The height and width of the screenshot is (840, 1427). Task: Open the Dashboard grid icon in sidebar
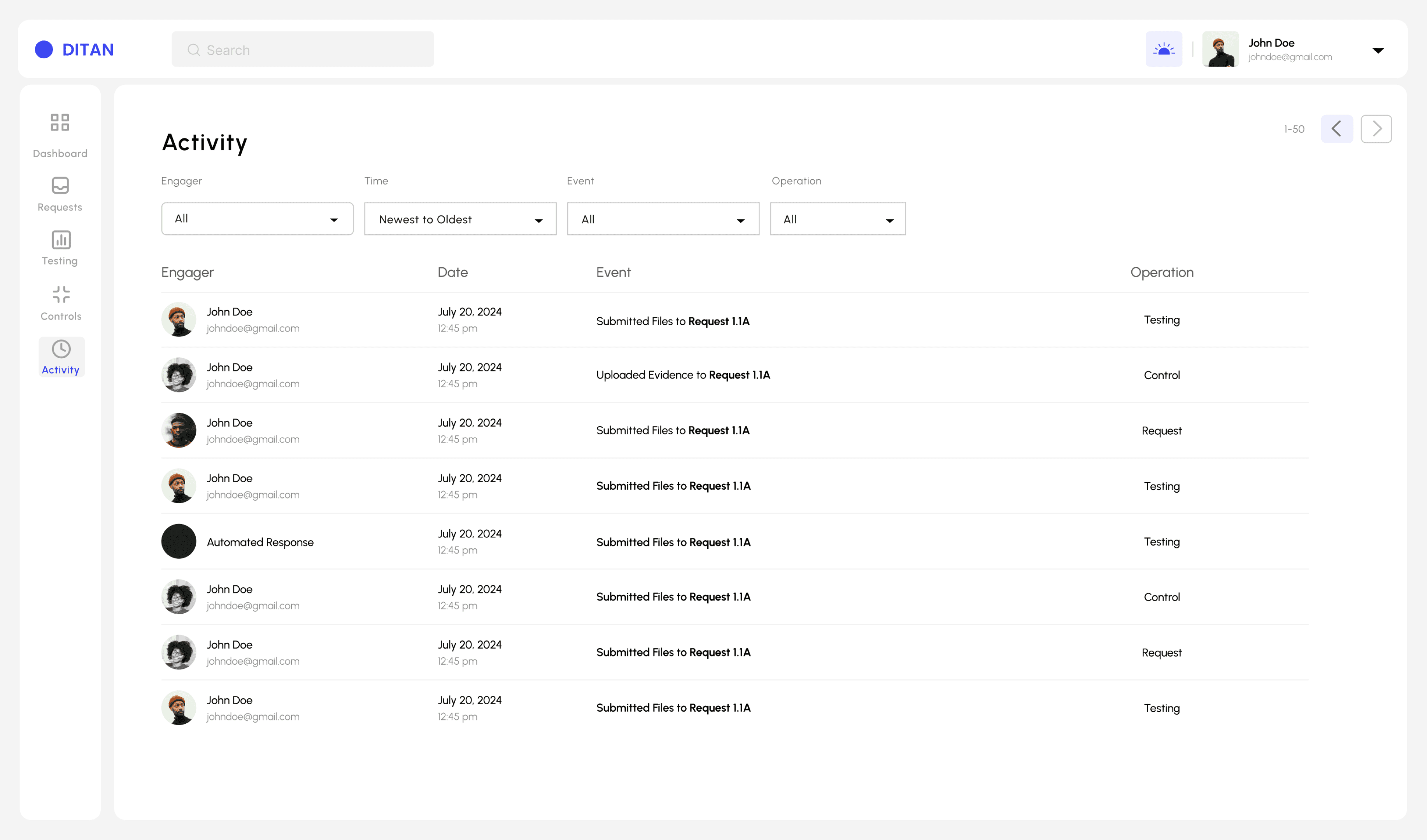(x=60, y=122)
